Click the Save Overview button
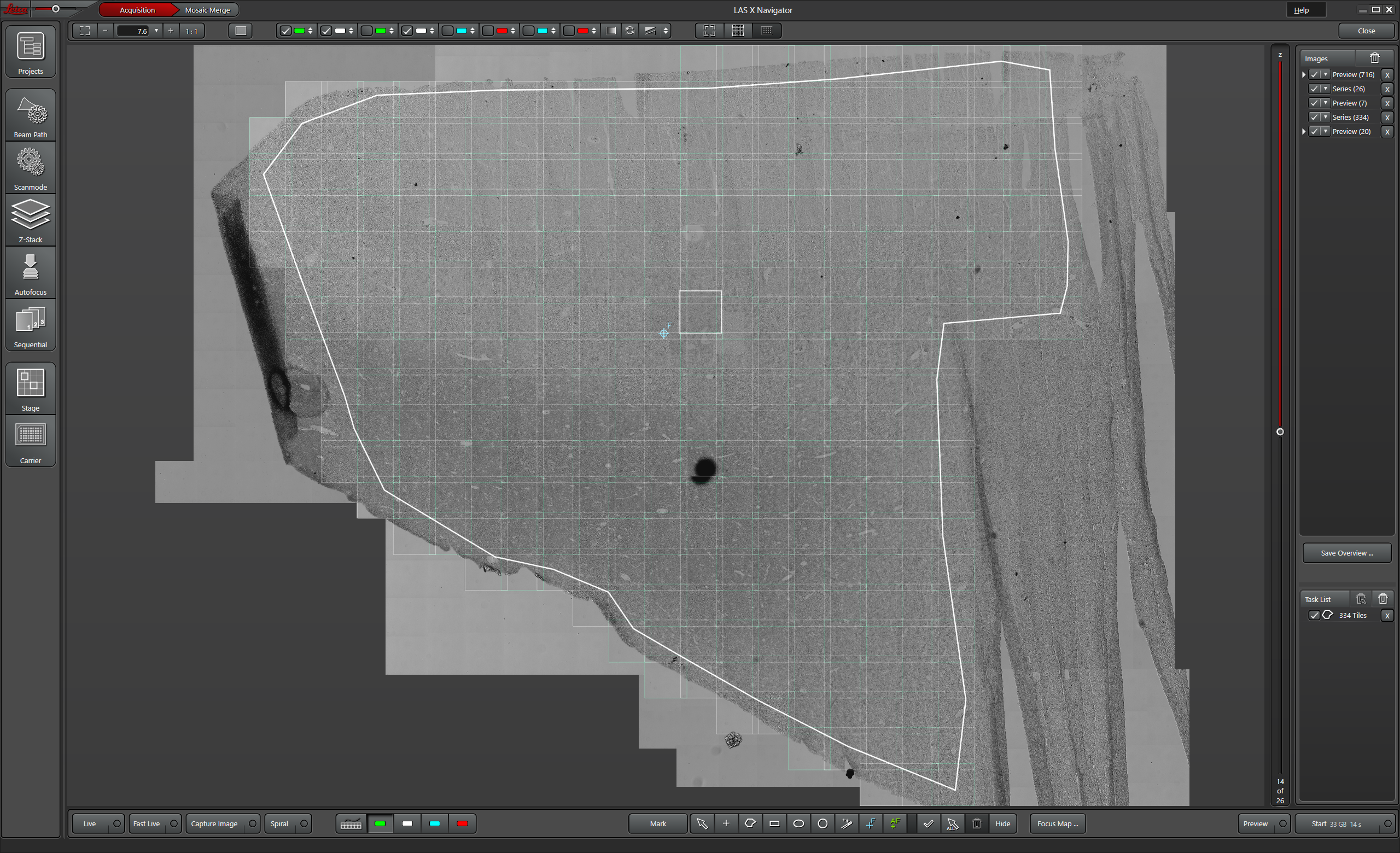The image size is (1400, 853). click(1346, 553)
